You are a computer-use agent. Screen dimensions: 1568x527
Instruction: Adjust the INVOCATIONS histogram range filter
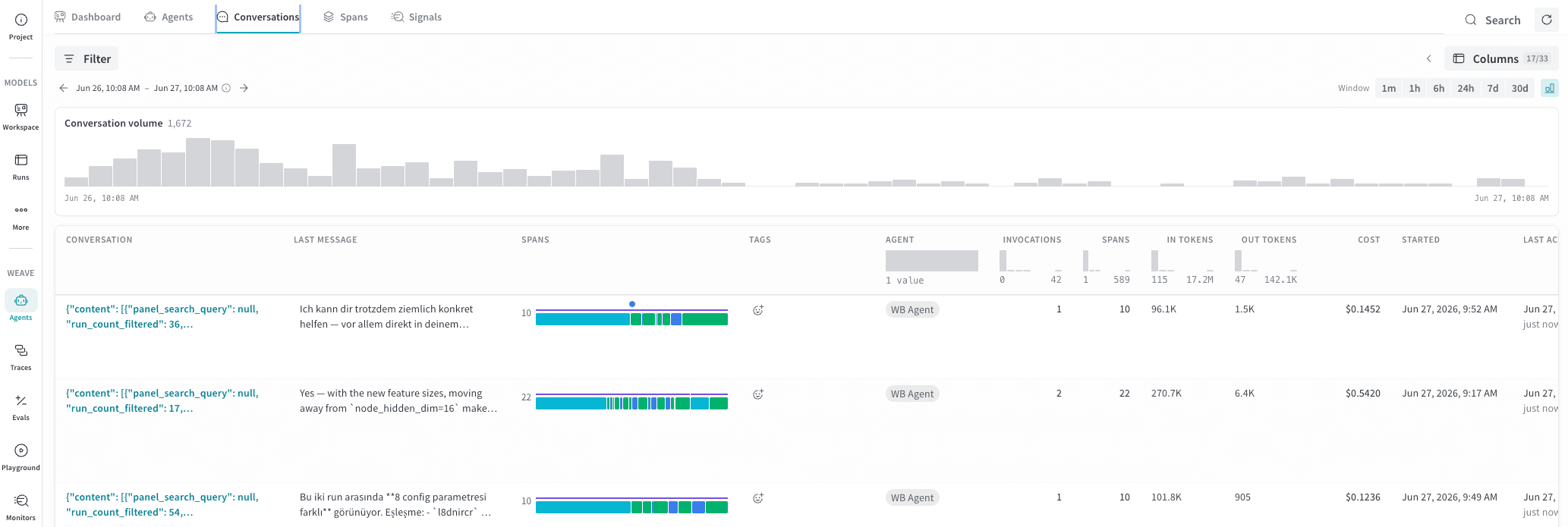pos(1031,261)
